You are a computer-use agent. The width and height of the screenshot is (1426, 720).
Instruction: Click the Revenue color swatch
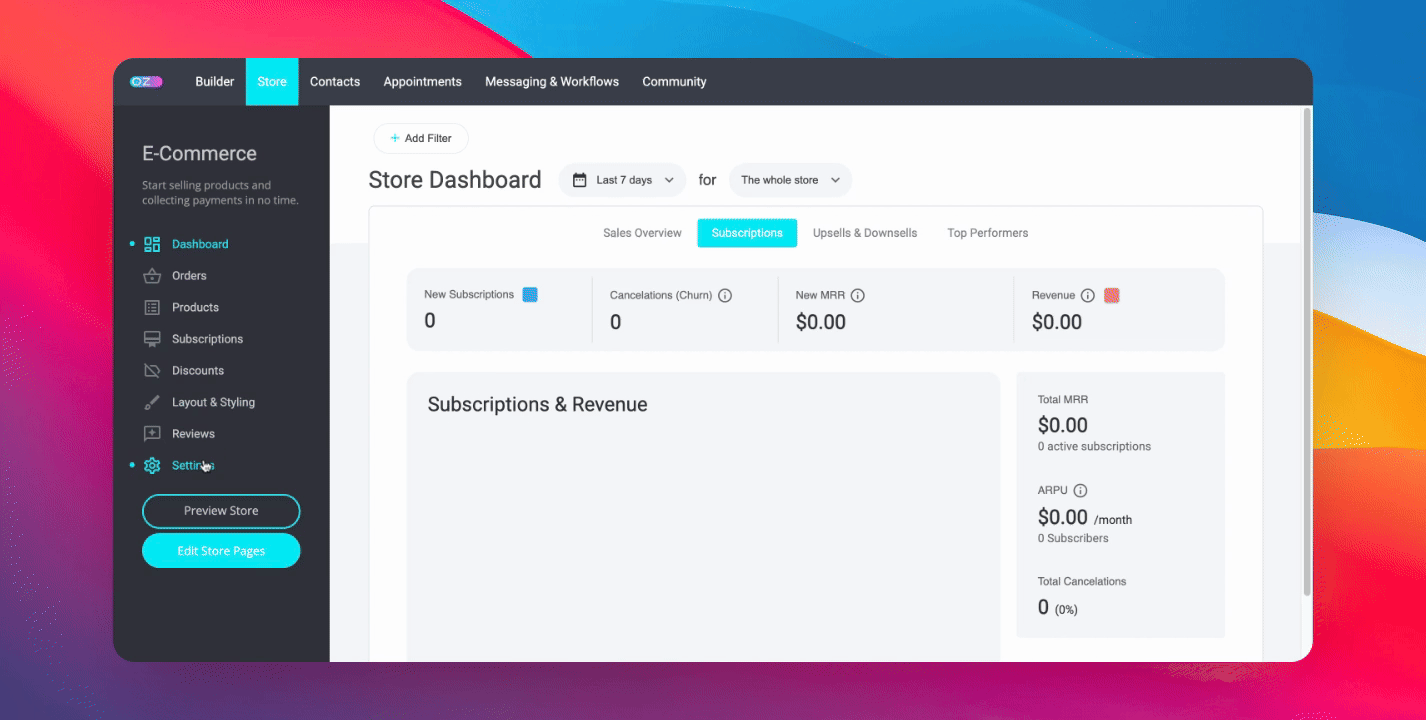(x=1112, y=296)
